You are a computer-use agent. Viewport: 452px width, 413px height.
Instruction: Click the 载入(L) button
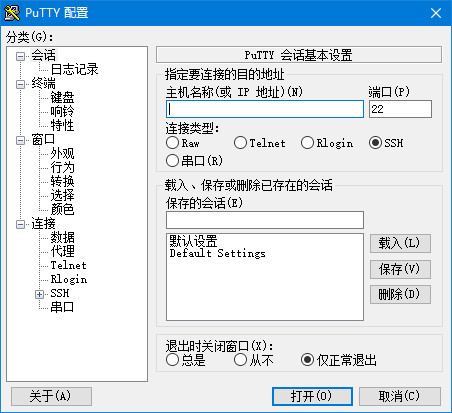click(400, 243)
